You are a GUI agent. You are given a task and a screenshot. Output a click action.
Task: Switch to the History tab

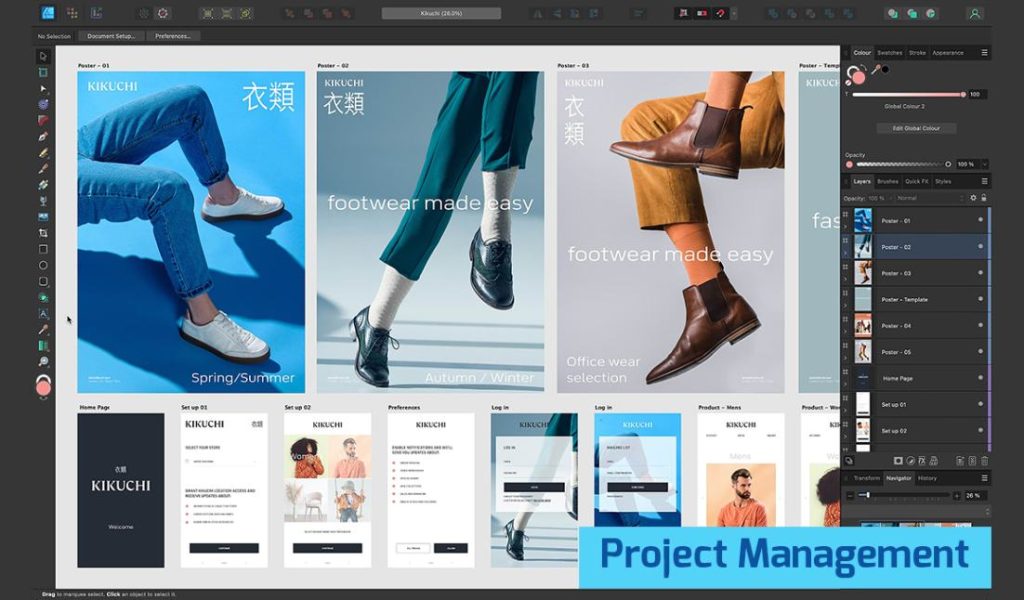coord(927,478)
